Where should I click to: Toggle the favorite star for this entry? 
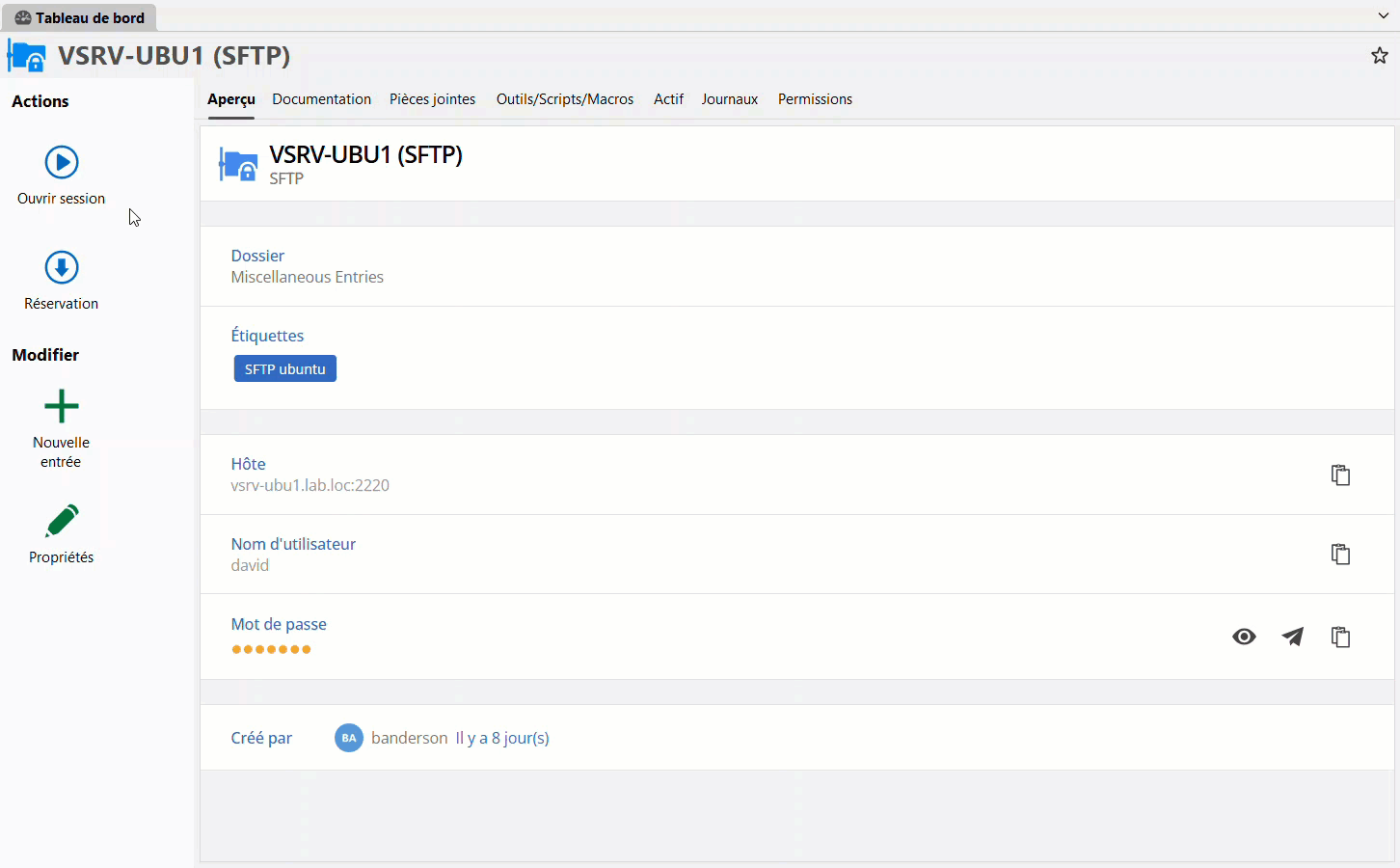click(1379, 55)
